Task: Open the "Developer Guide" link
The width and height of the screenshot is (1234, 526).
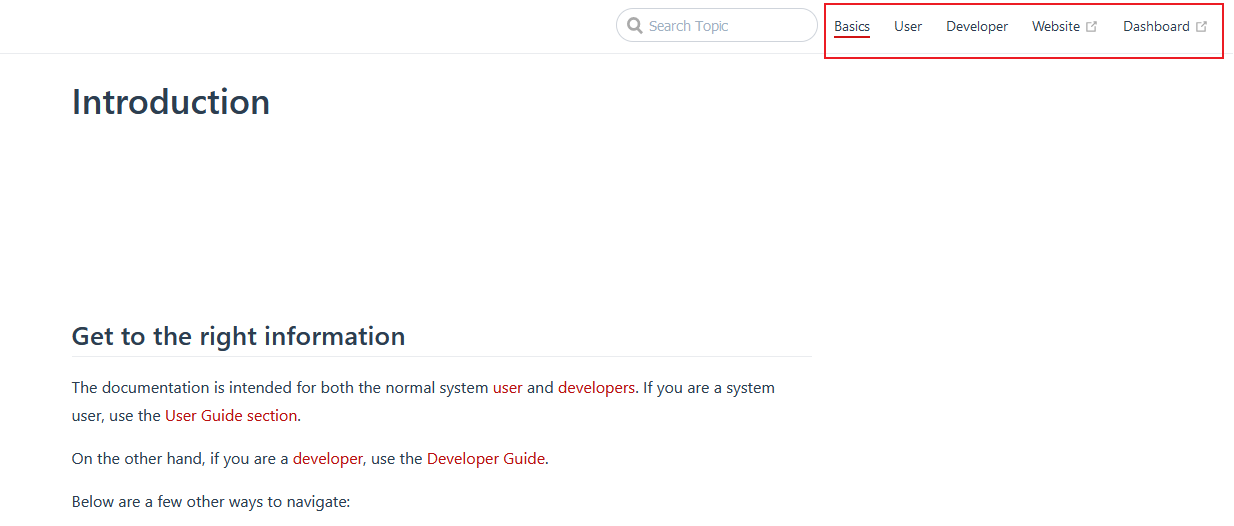Action: click(486, 459)
